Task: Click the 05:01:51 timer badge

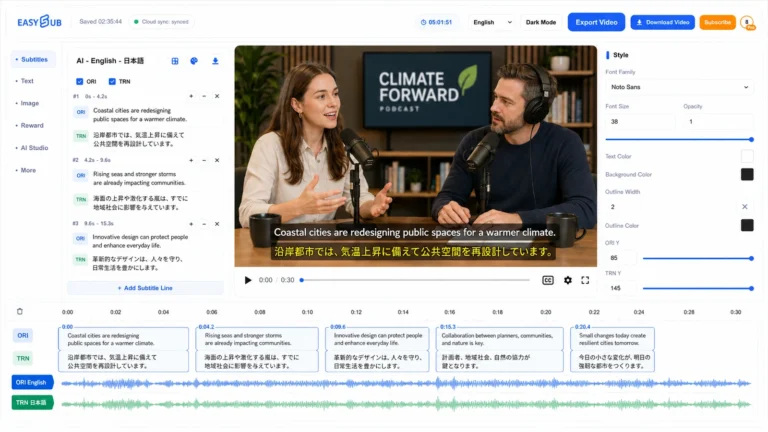Action: point(436,22)
